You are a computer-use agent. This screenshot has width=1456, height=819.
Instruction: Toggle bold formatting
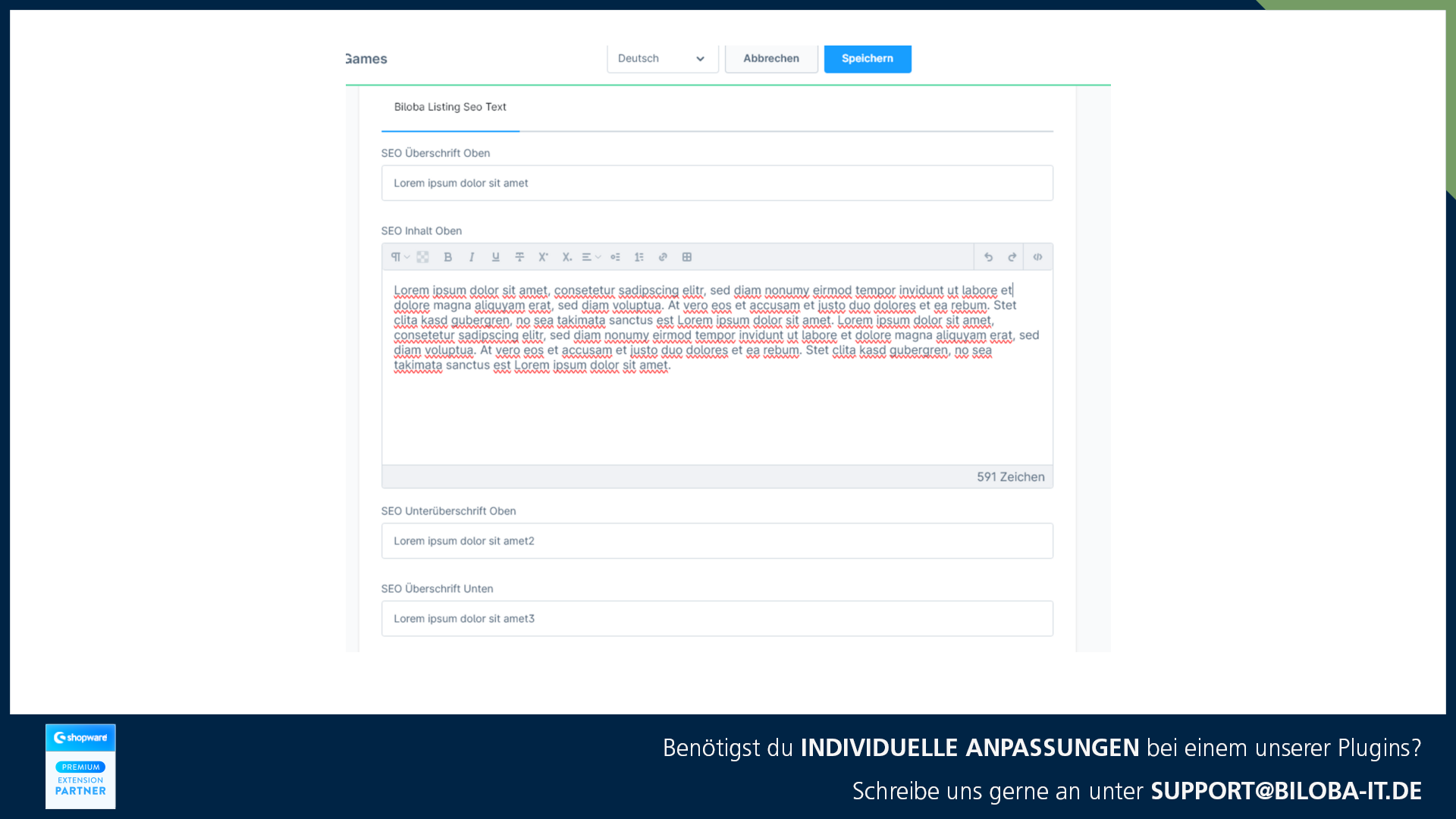tap(447, 257)
